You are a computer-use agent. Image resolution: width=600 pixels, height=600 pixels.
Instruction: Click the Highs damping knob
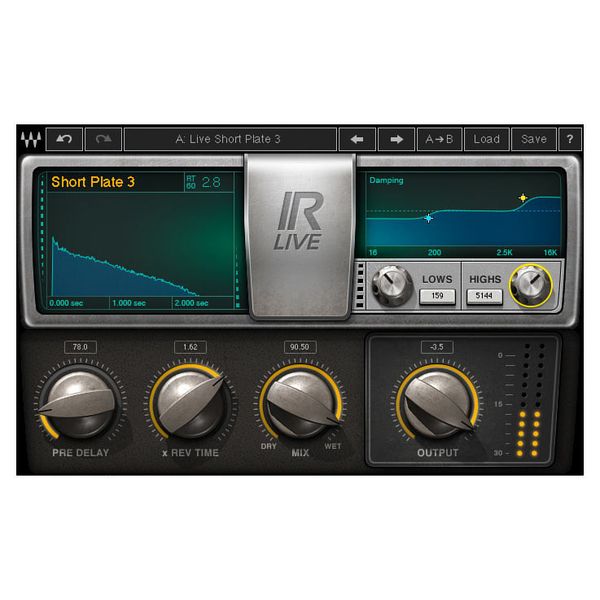pyautogui.click(x=531, y=285)
